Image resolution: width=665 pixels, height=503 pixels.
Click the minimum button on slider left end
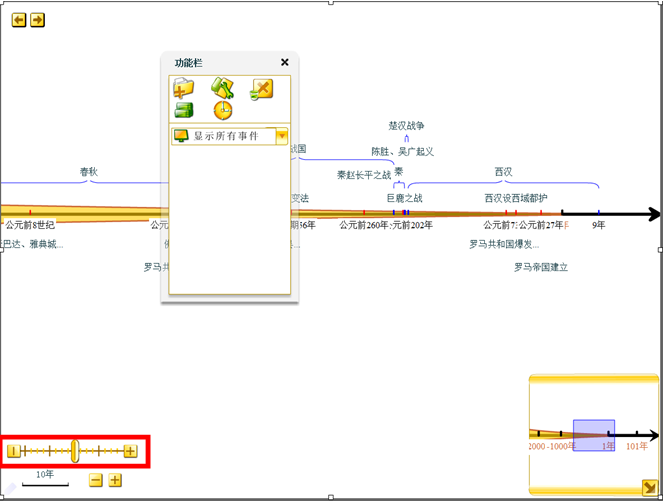[13, 452]
